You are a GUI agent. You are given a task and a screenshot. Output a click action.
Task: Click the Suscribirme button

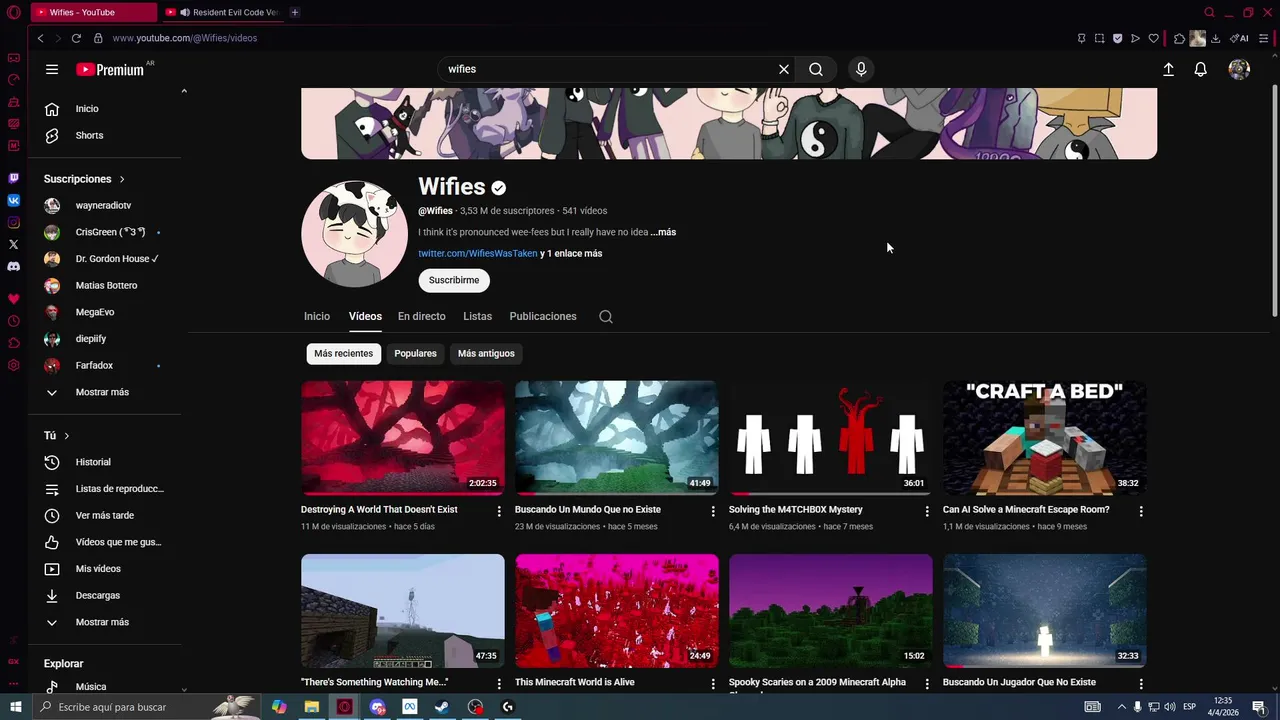(454, 280)
